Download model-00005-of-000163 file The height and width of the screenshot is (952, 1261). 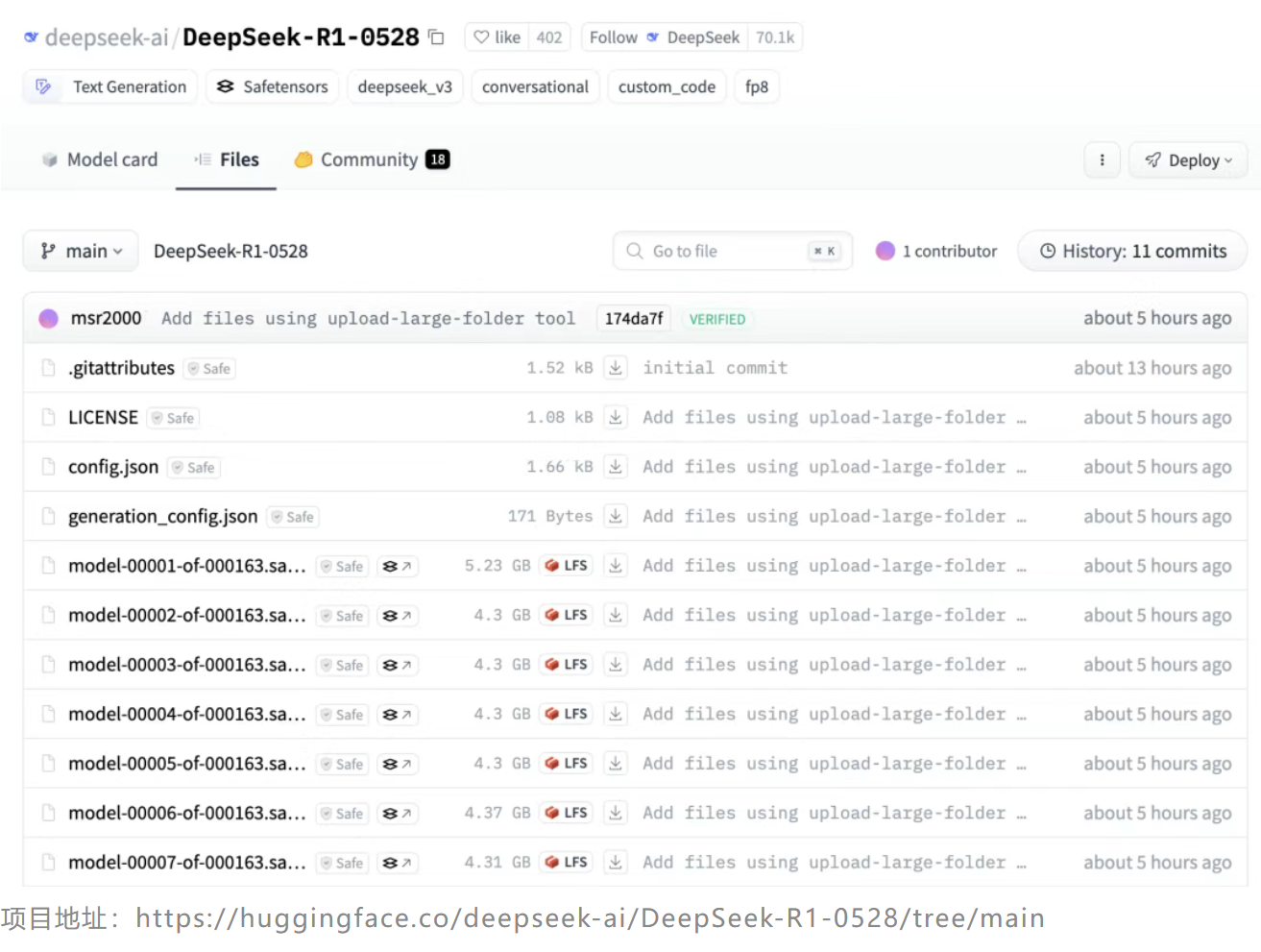(x=616, y=763)
